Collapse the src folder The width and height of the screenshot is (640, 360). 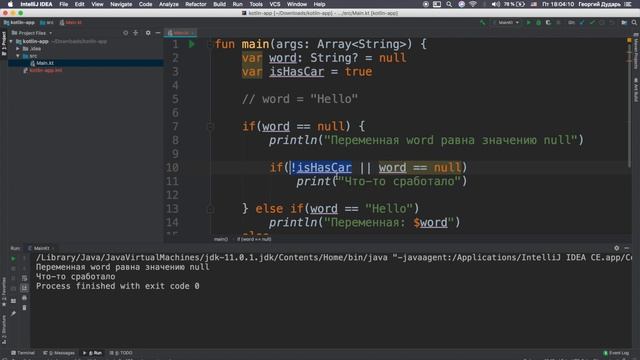click(18, 56)
